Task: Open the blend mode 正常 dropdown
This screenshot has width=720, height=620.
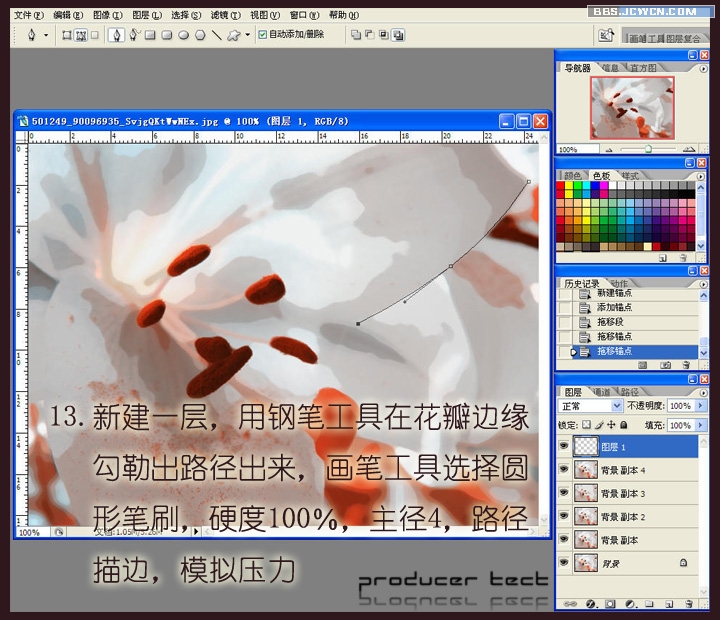Action: tap(590, 406)
